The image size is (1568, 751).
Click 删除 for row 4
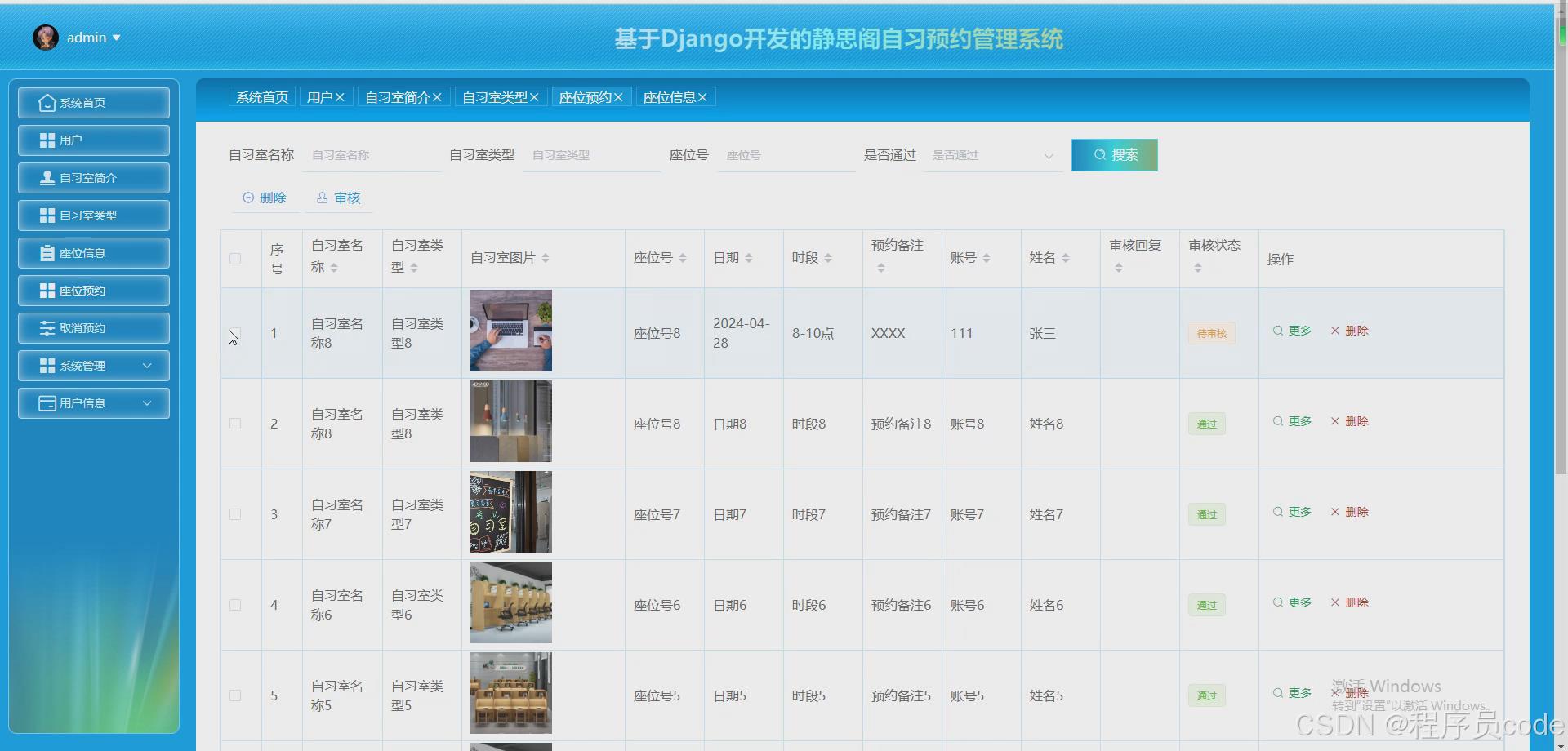point(1349,602)
